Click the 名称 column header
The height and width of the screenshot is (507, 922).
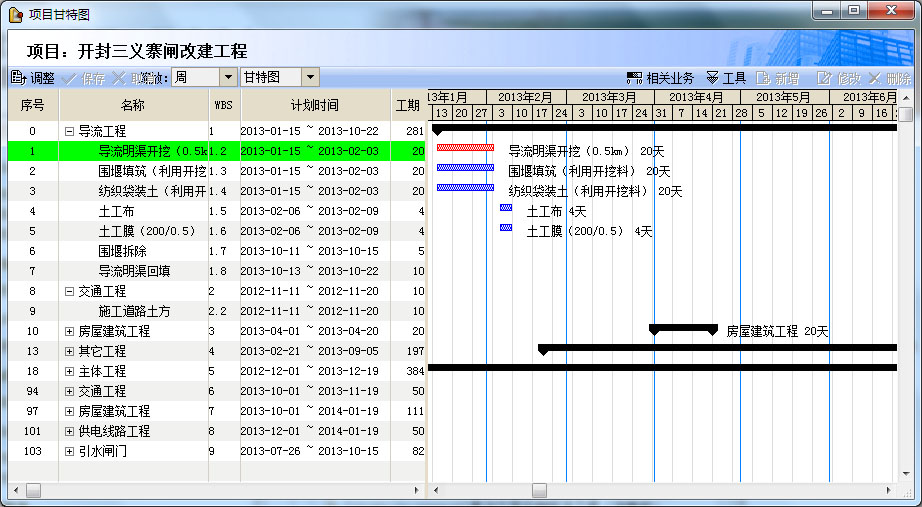[x=133, y=105]
